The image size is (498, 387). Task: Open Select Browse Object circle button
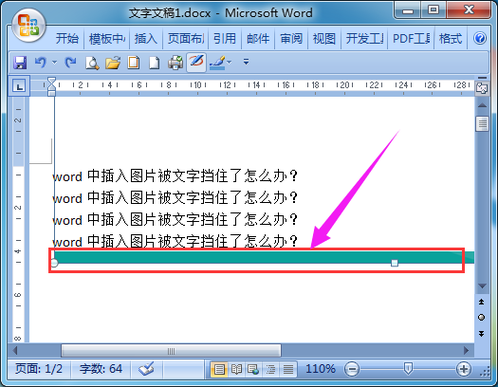click(x=481, y=317)
